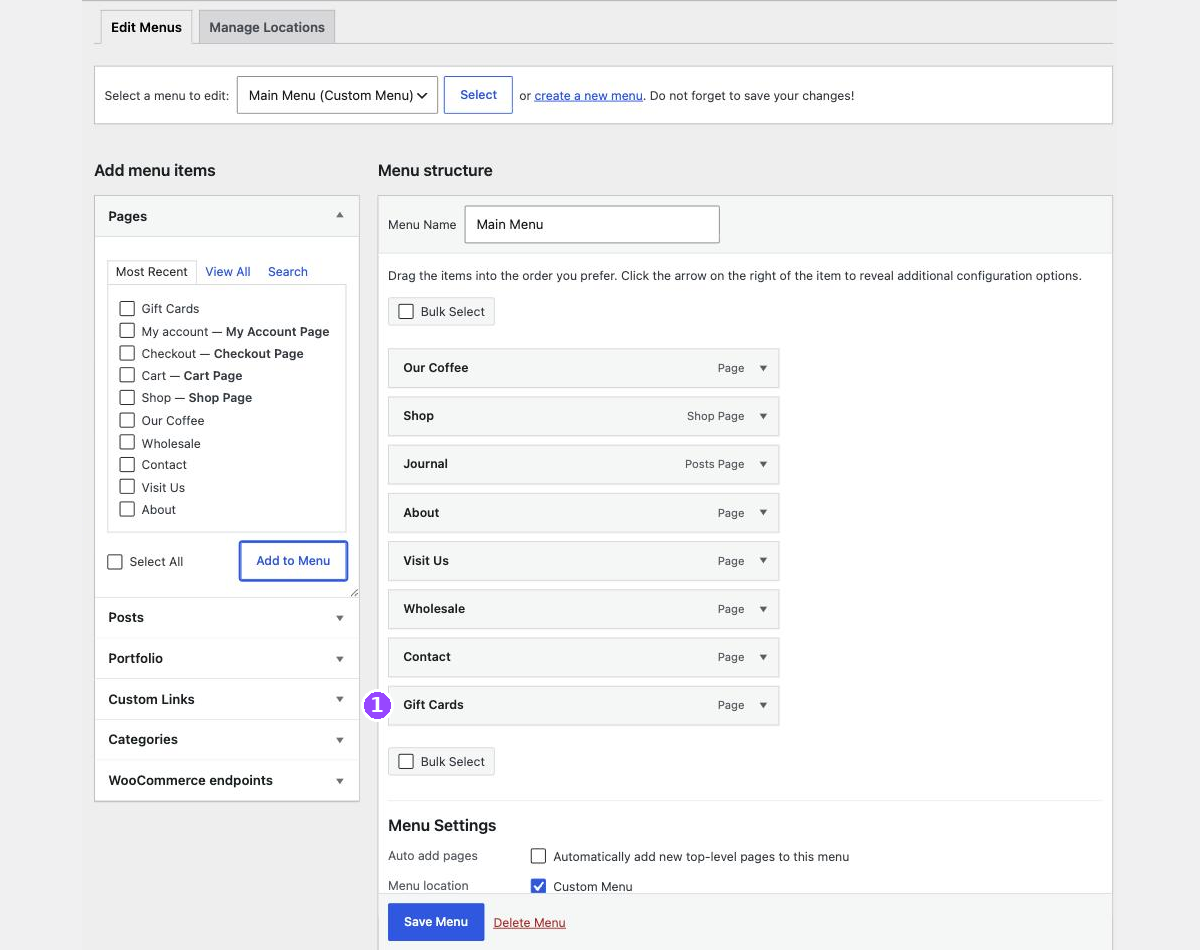Image resolution: width=1200 pixels, height=950 pixels.
Task: Open the menu to edit dropdown
Action: [337, 95]
